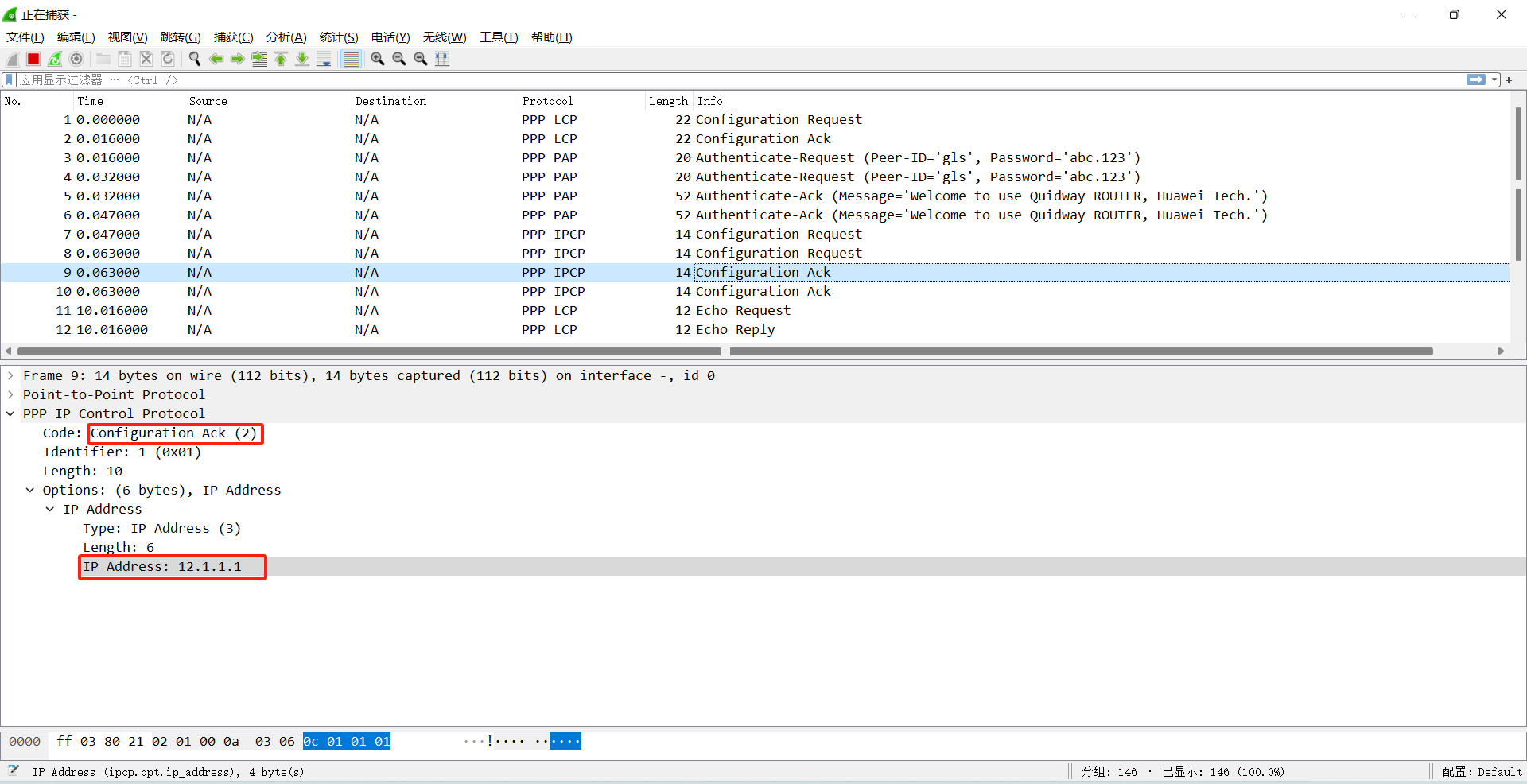
Task: Select packet 7 IPCP Configuration Request
Action: click(x=755, y=234)
